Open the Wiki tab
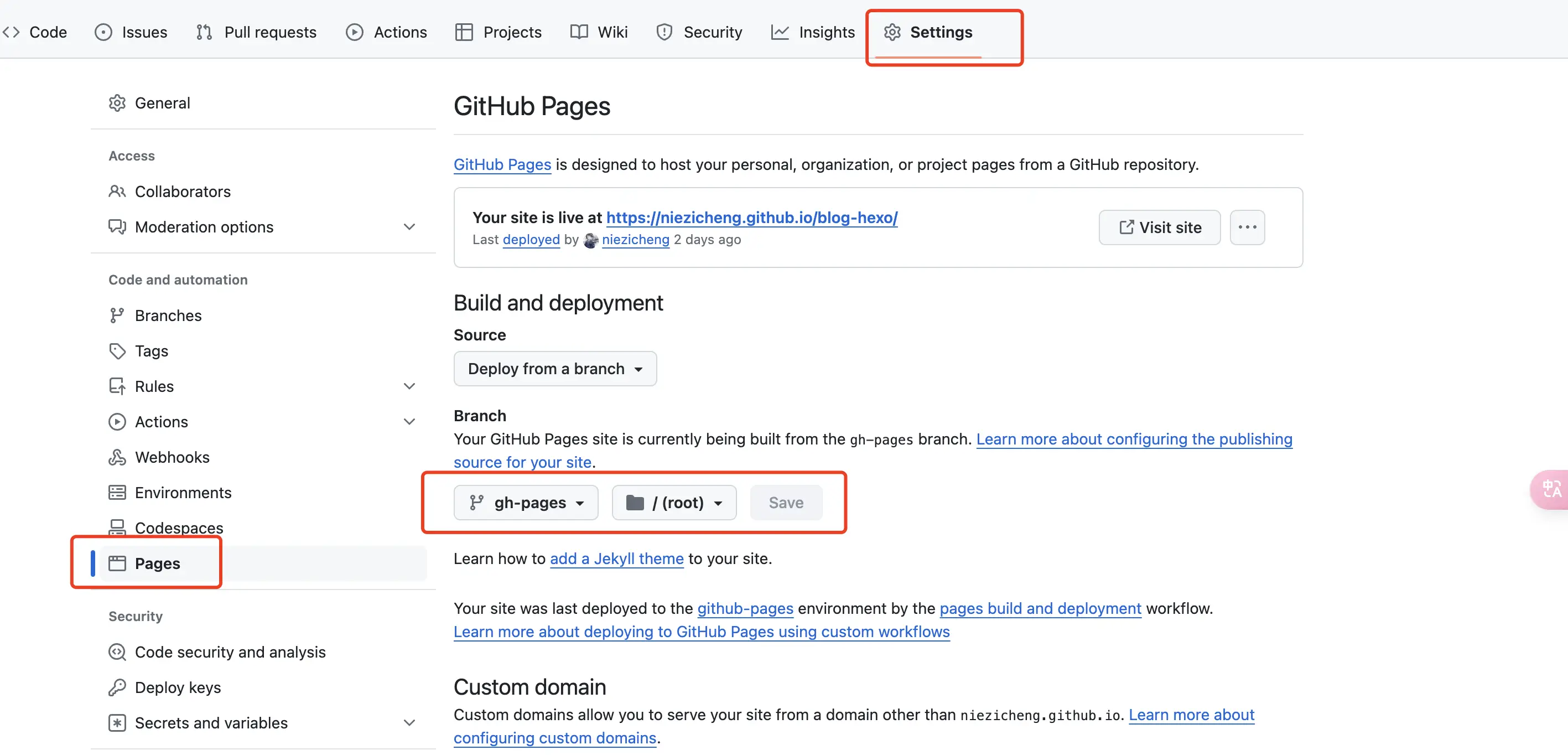Screen dimensions: 1568x755 [x=599, y=32]
